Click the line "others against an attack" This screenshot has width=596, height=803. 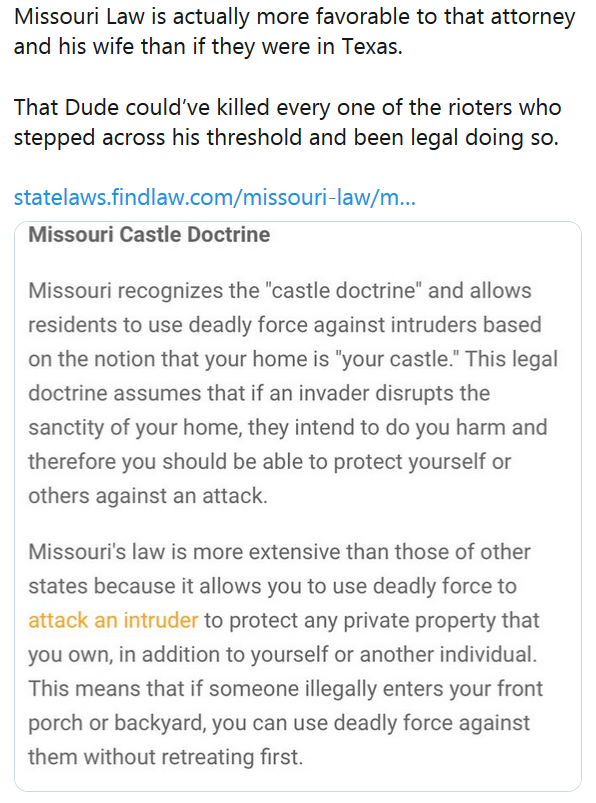tap(148, 496)
